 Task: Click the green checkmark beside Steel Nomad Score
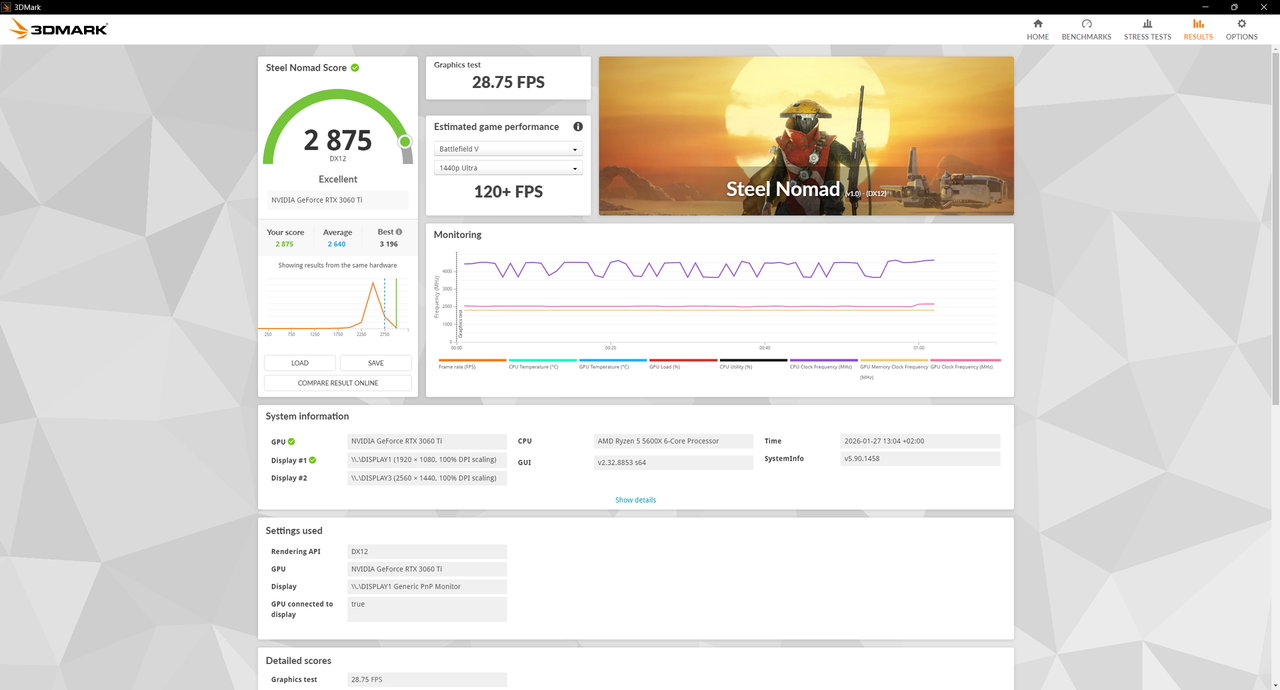click(355, 68)
